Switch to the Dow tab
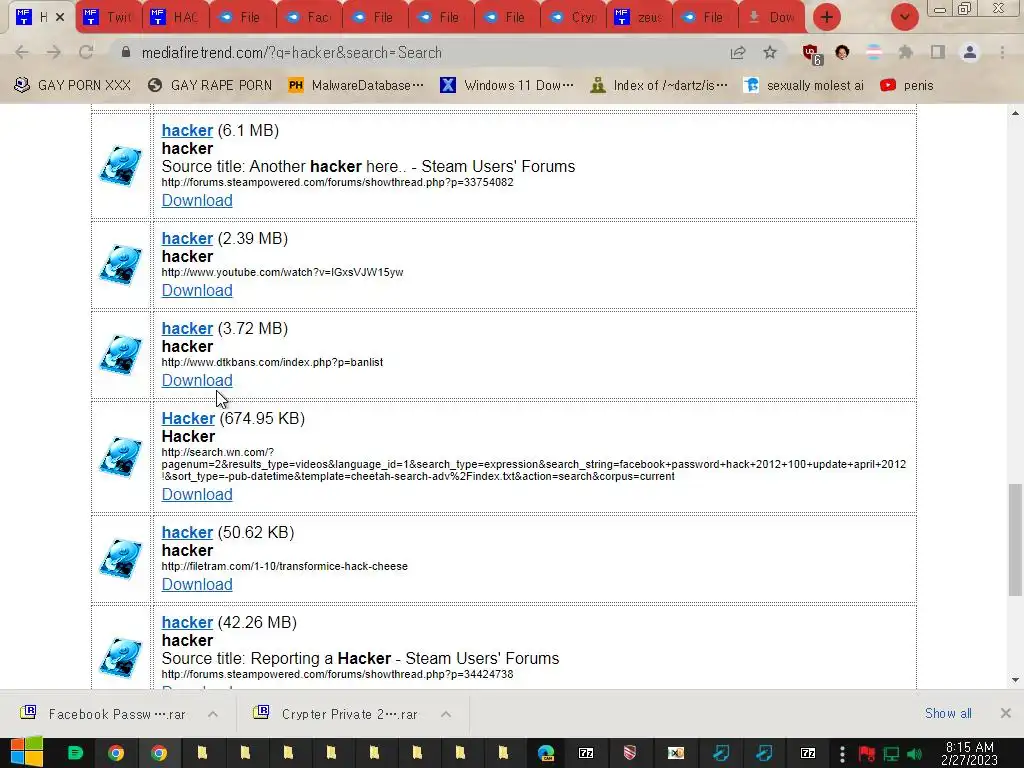1024x768 pixels. pos(771,17)
